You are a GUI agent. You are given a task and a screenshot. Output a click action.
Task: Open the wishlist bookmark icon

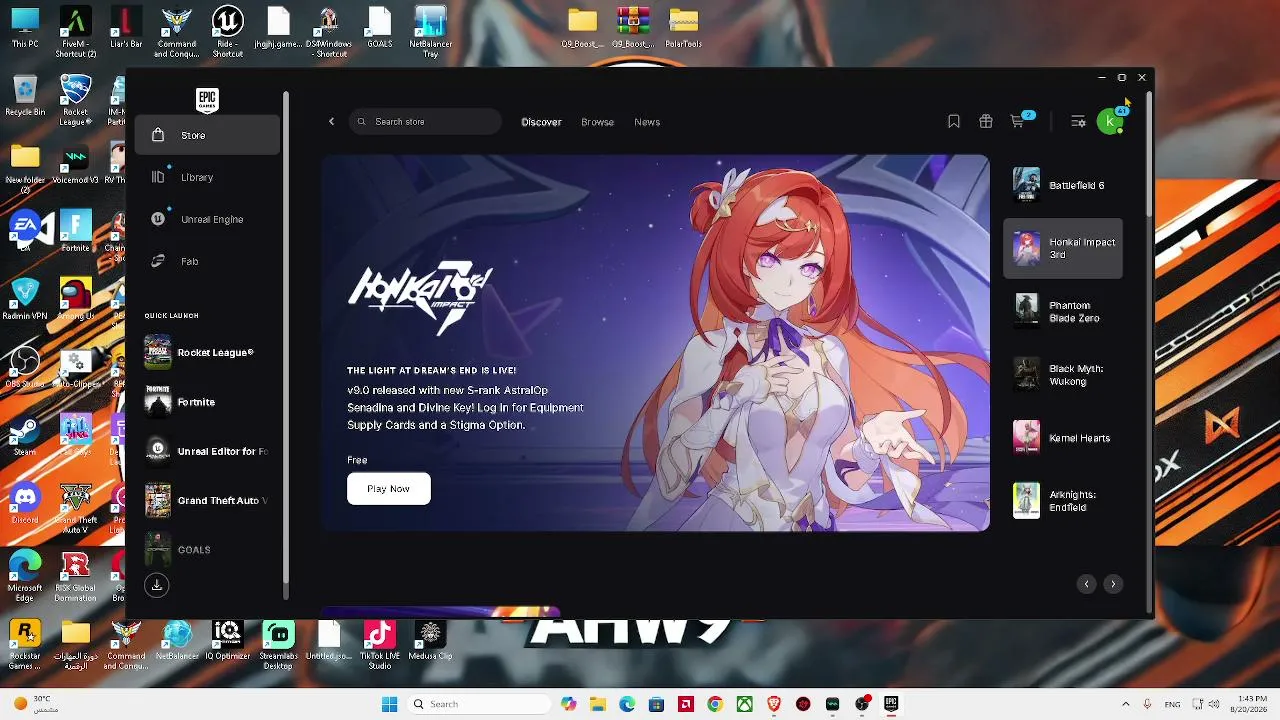pyautogui.click(x=954, y=122)
